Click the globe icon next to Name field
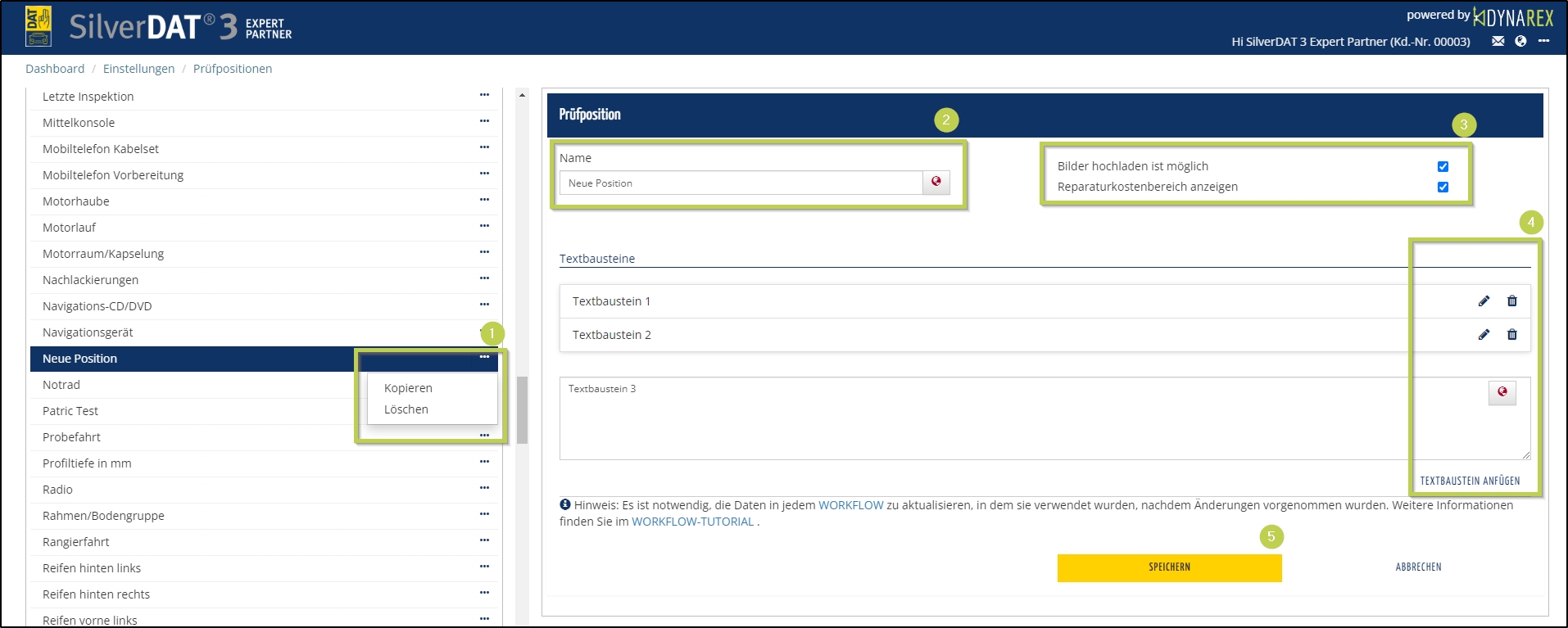1568x628 pixels. click(936, 183)
